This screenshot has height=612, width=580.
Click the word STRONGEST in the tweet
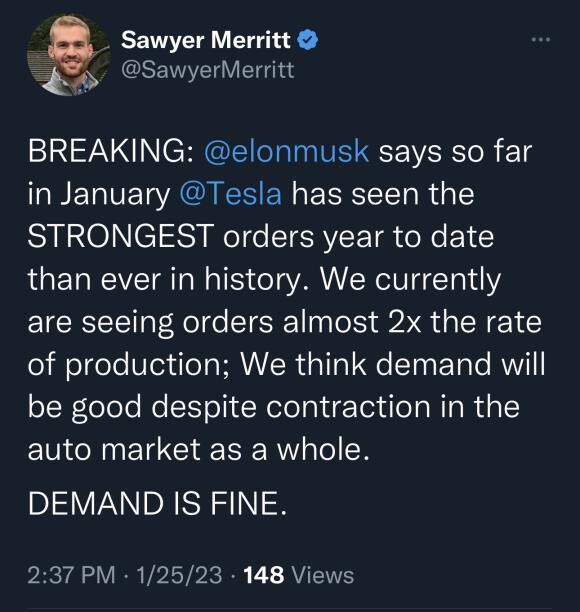[x=121, y=237]
